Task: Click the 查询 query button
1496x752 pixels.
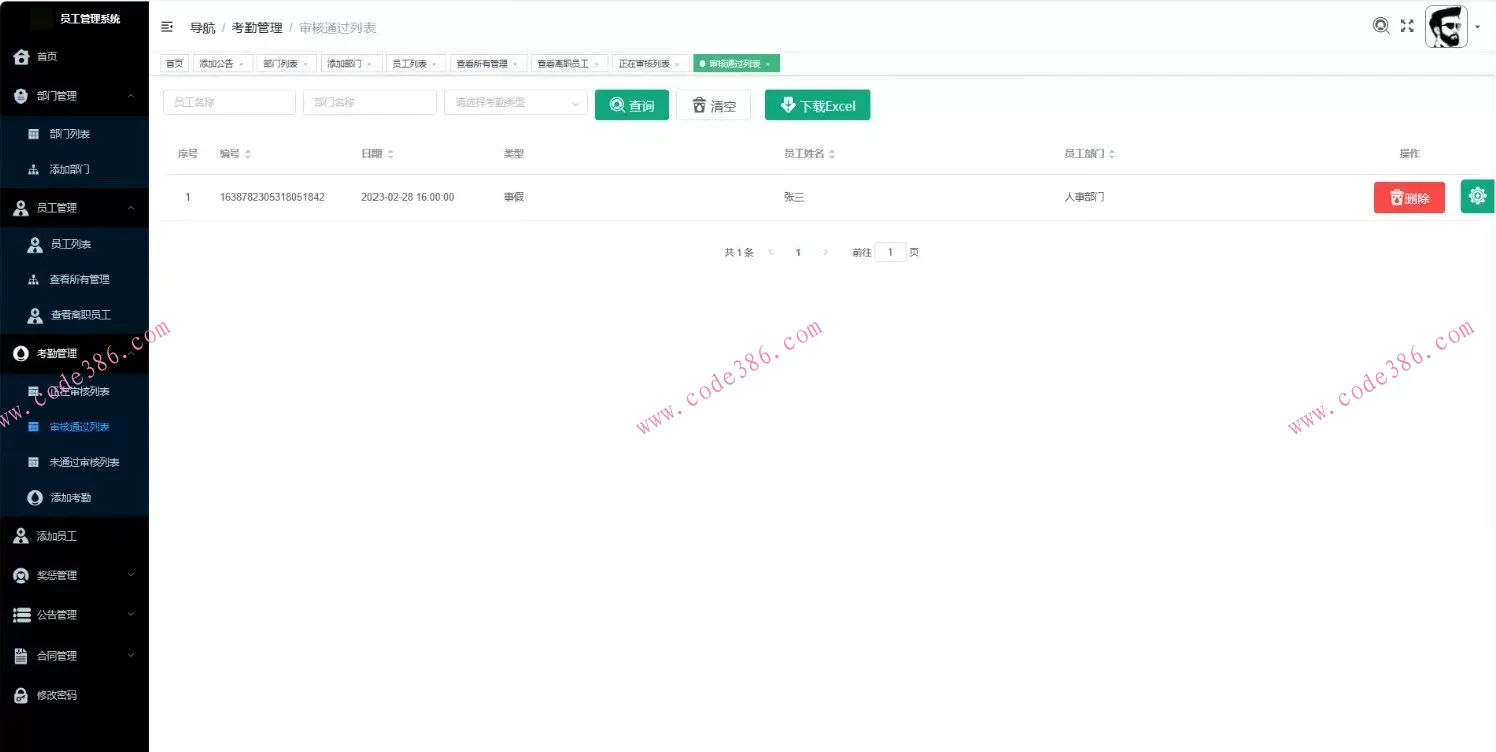Action: coord(631,104)
